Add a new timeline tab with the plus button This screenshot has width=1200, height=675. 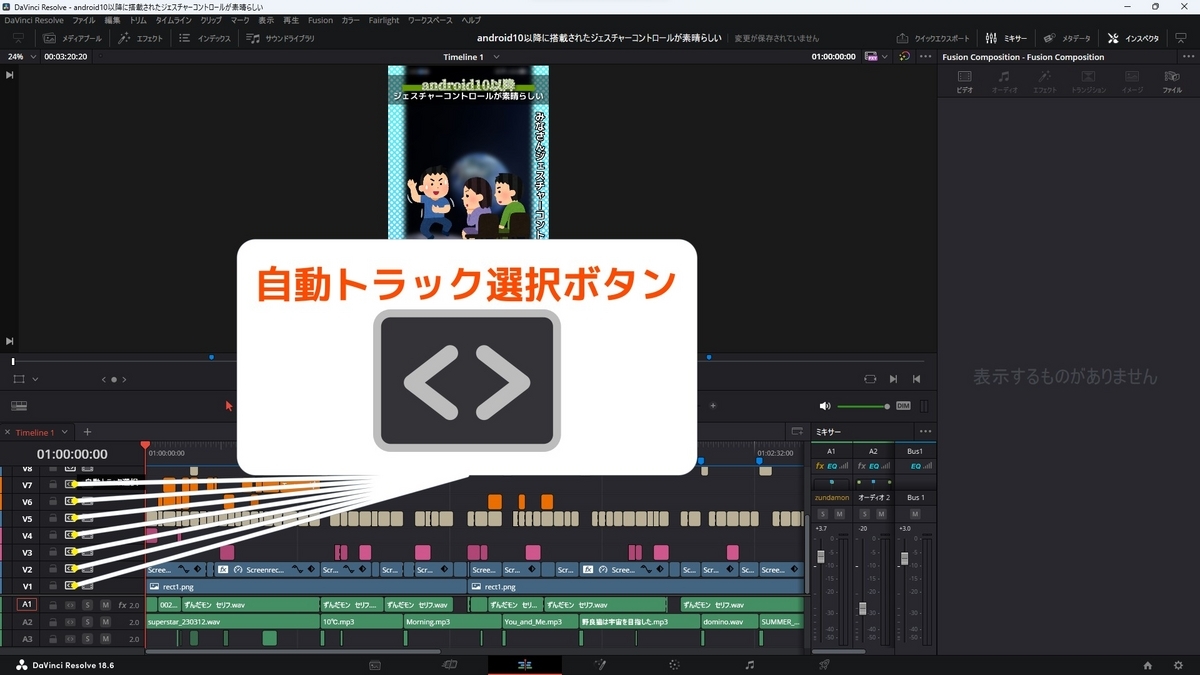click(x=85, y=432)
